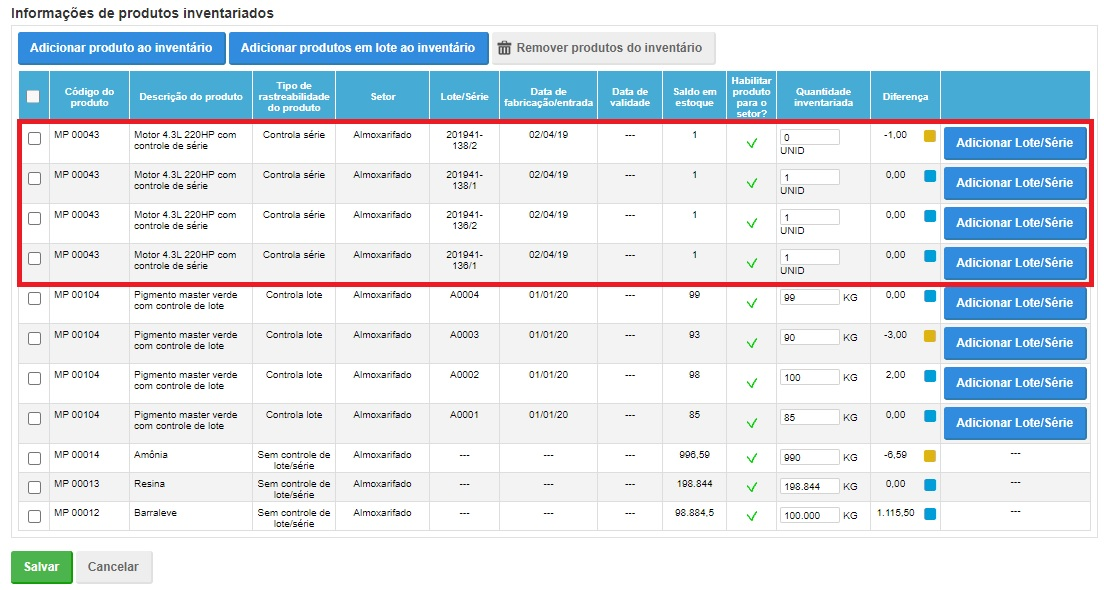Click green checkmark for lote 201941-136/1
This screenshot has width=1104, height=590.
[752, 263]
